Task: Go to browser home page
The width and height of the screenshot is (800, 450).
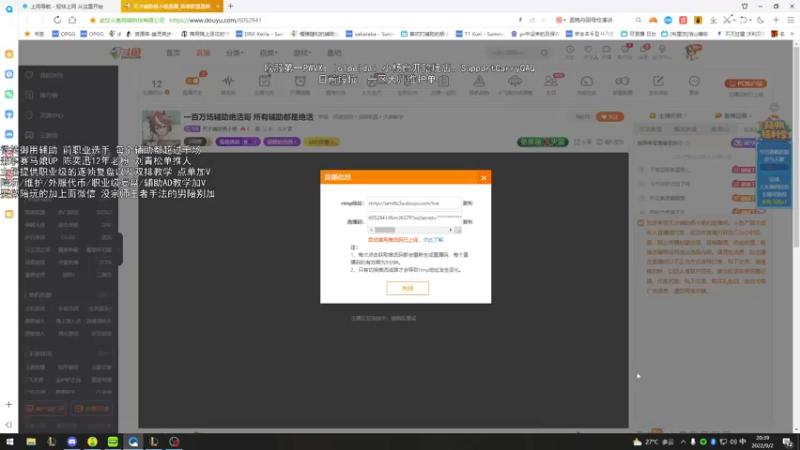Action: click(x=72, y=20)
